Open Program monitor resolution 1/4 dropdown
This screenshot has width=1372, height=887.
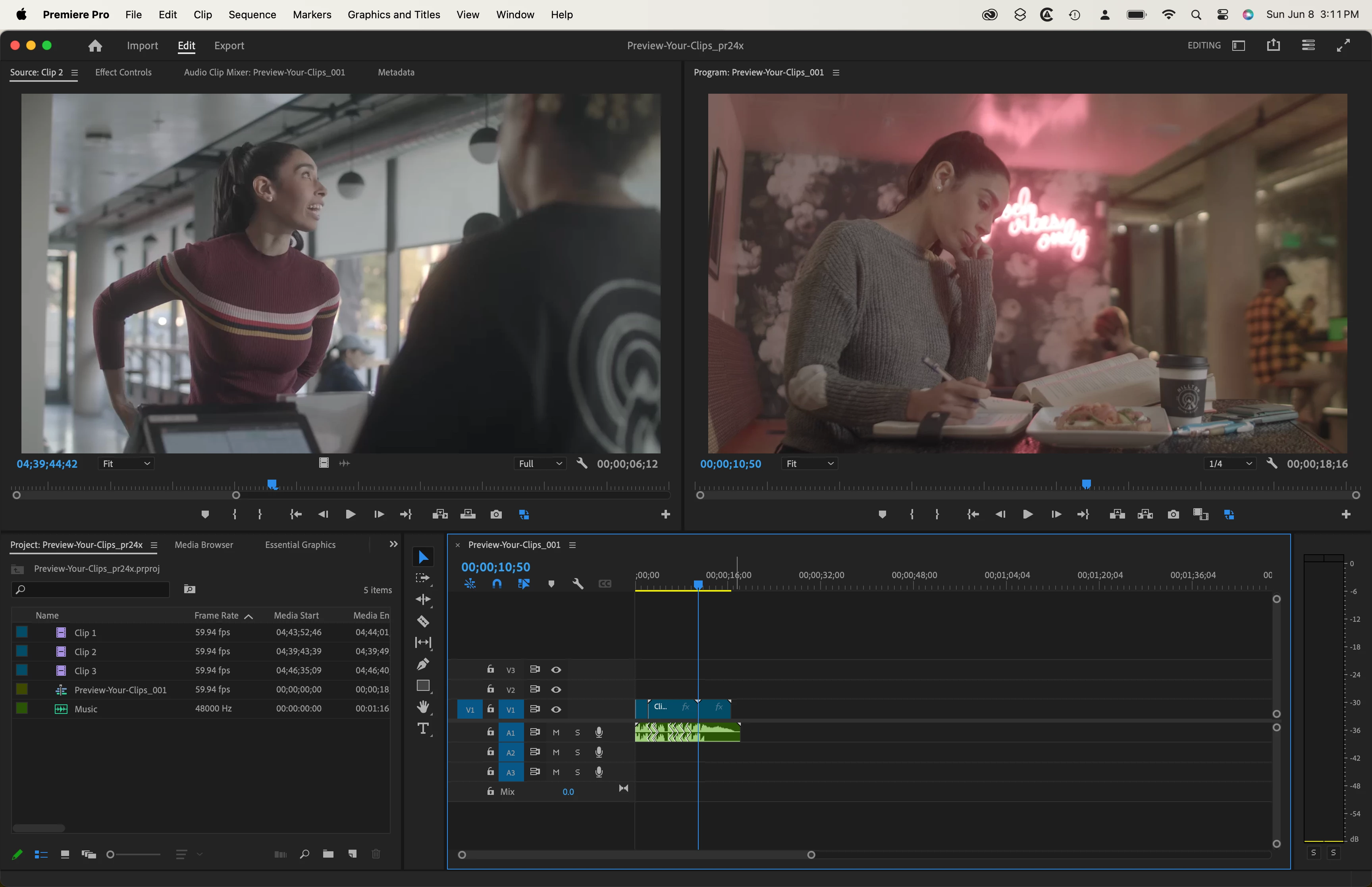(1230, 464)
